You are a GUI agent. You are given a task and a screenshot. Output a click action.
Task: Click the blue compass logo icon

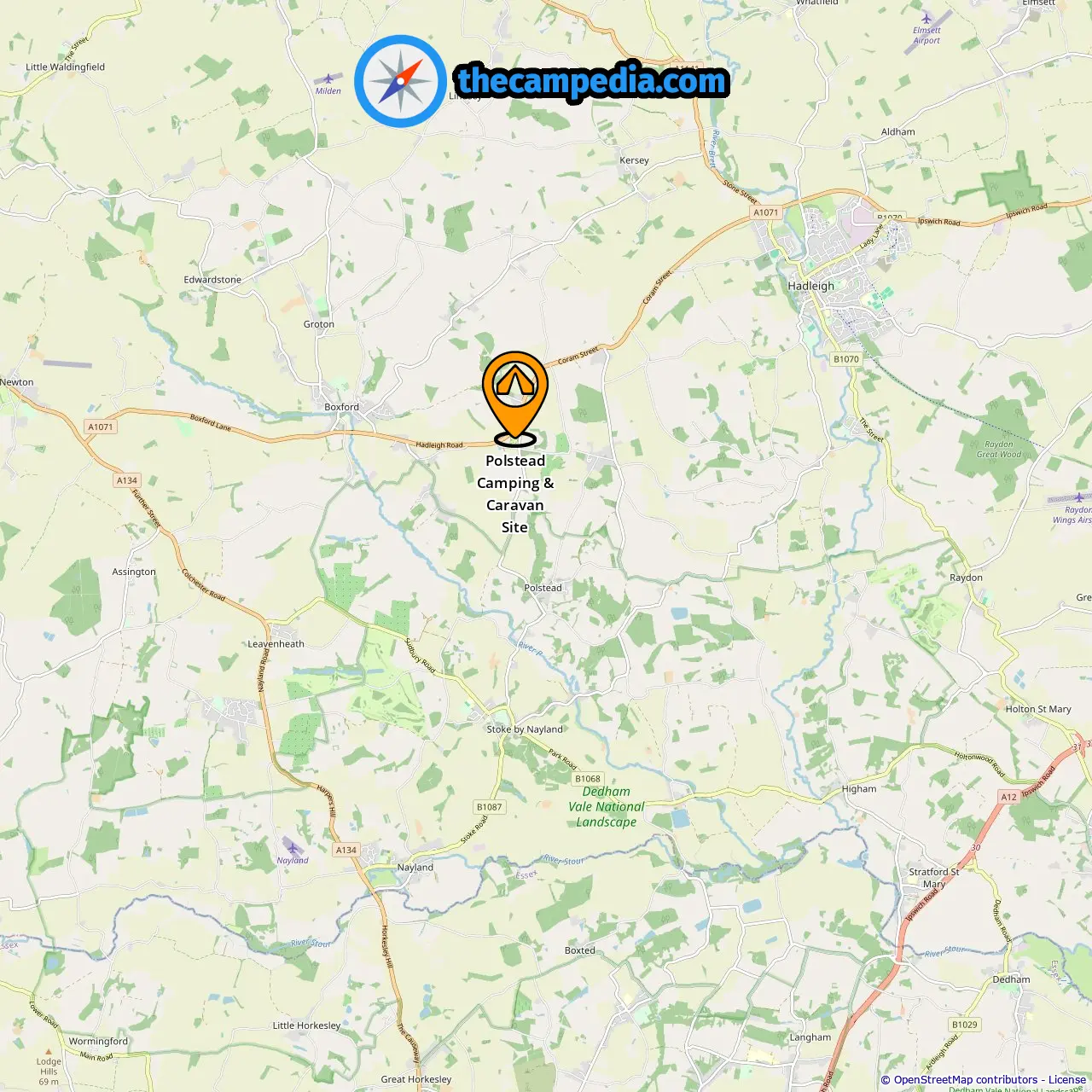(x=400, y=82)
